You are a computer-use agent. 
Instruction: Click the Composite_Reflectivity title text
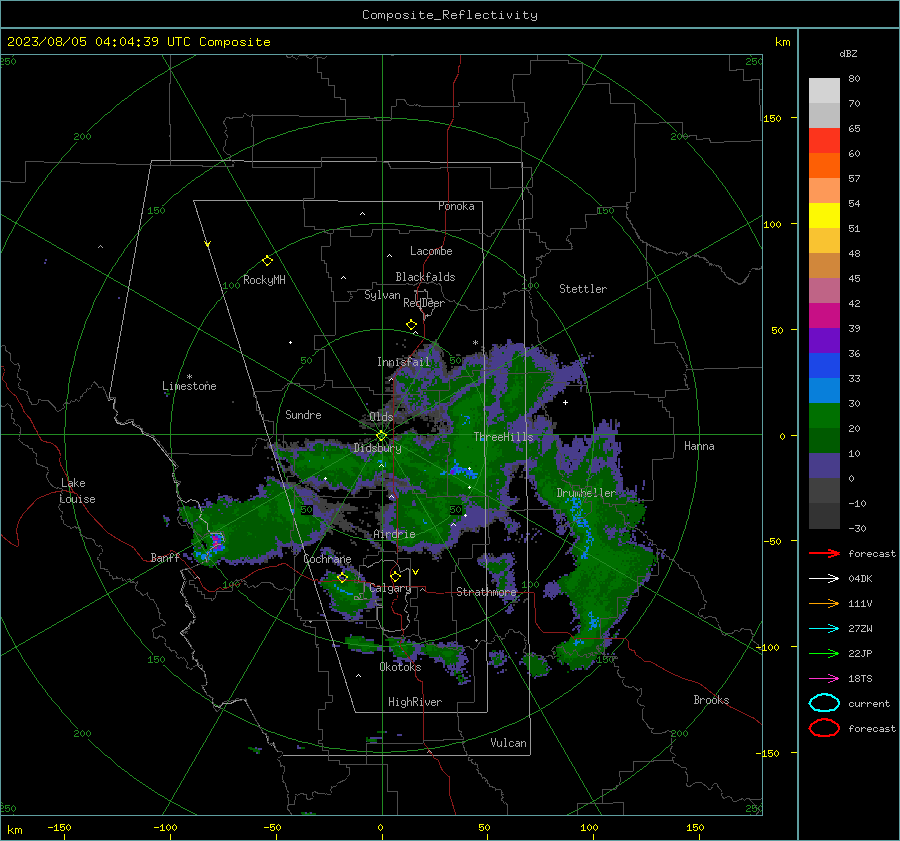coord(449,15)
